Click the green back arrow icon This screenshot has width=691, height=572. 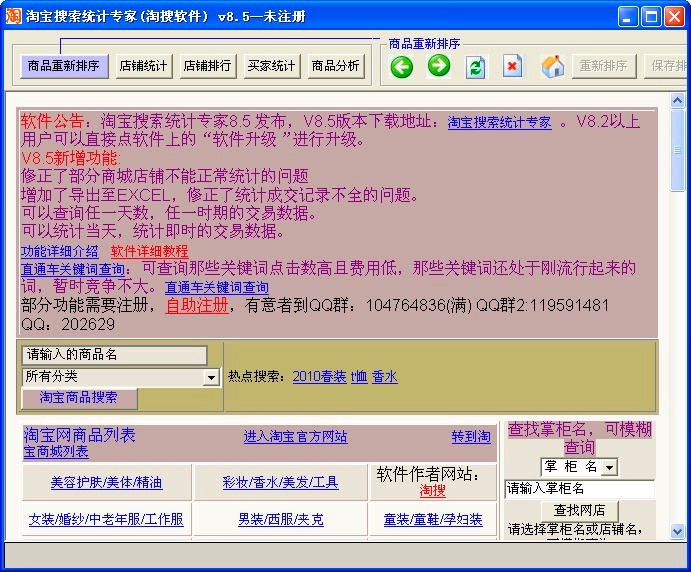click(401, 67)
